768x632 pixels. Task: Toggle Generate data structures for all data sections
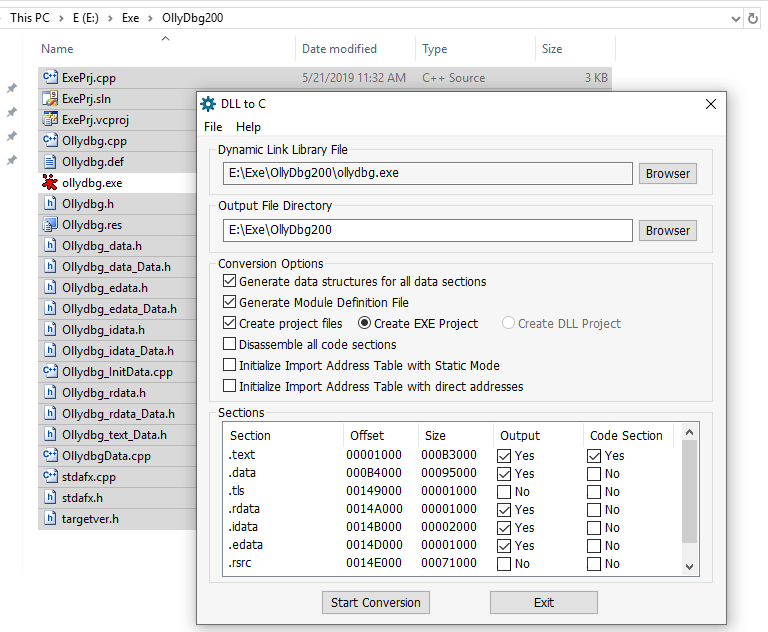tap(229, 281)
